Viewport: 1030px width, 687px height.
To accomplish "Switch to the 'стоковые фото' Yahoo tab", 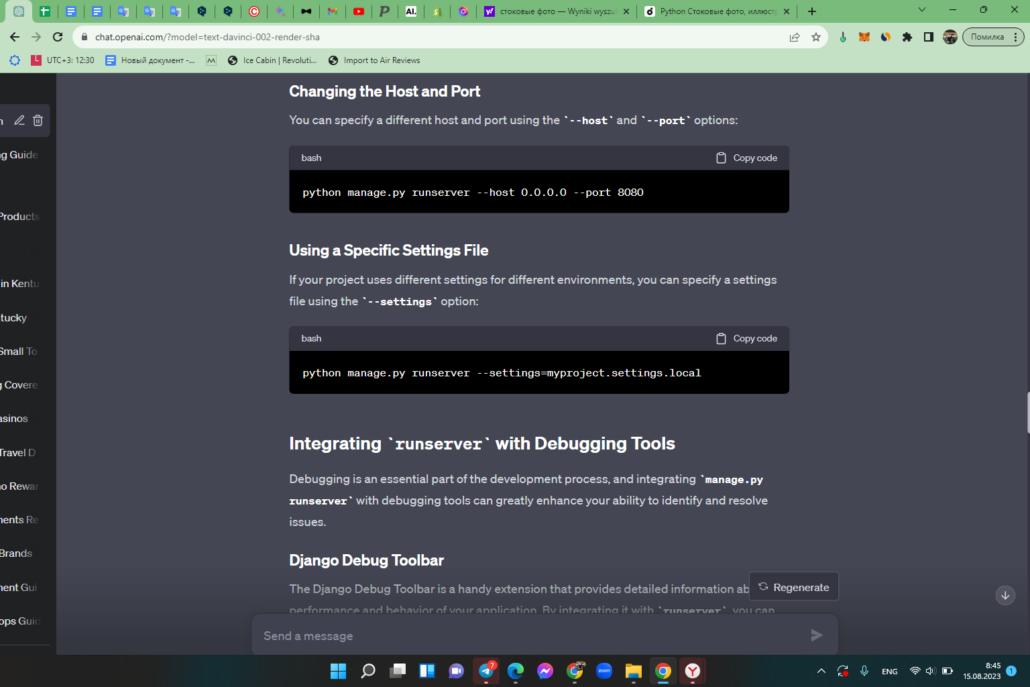I will tap(557, 11).
